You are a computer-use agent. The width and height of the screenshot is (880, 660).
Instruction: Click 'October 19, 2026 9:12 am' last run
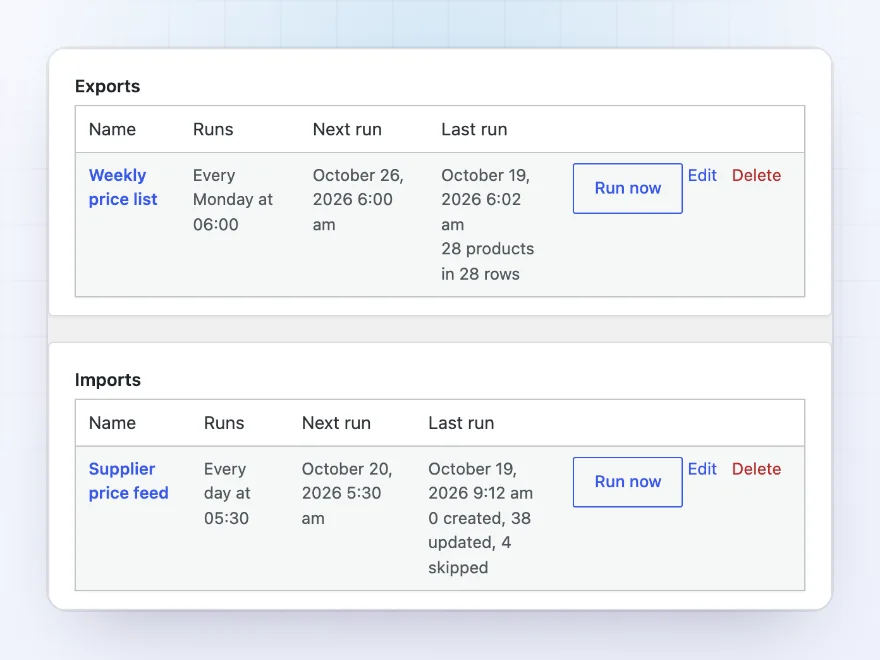pos(480,481)
